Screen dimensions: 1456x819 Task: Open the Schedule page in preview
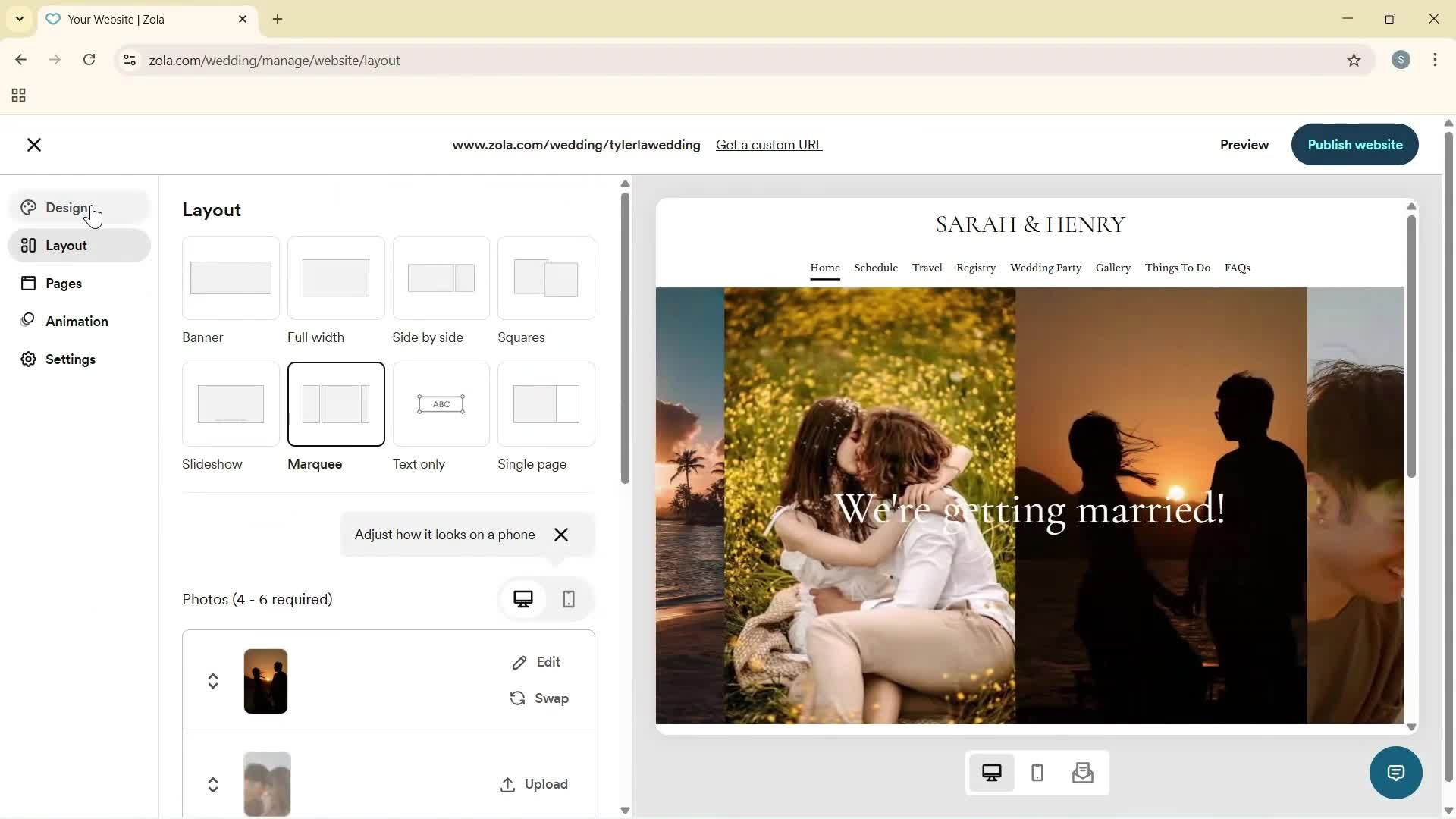(875, 268)
